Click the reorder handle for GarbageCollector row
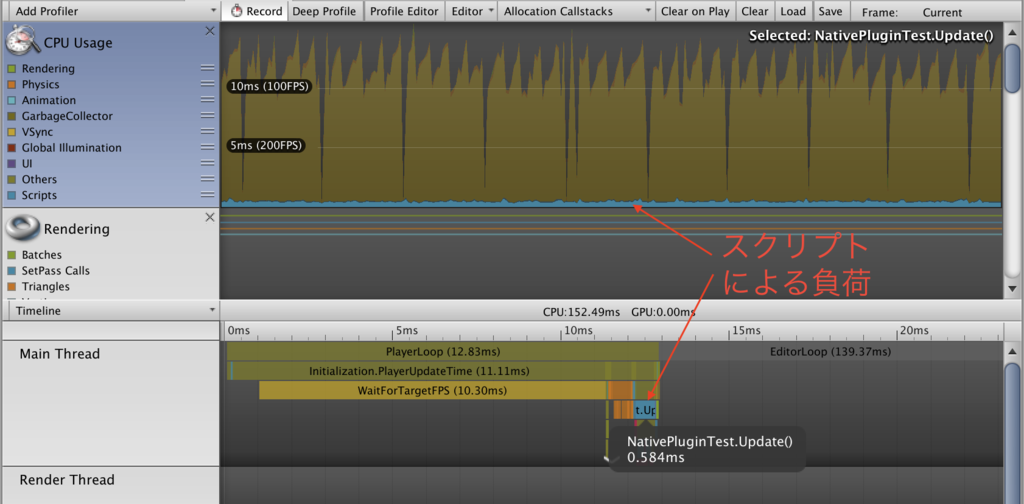Image resolution: width=1024 pixels, height=504 pixels. (x=208, y=116)
